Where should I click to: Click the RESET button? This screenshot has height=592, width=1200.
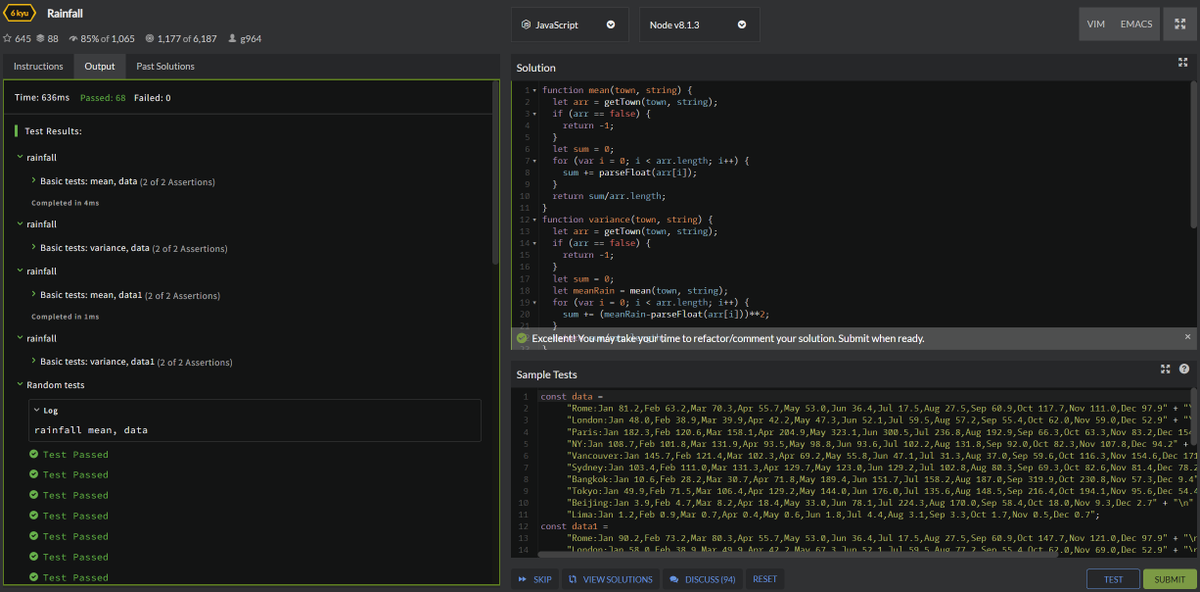[765, 579]
